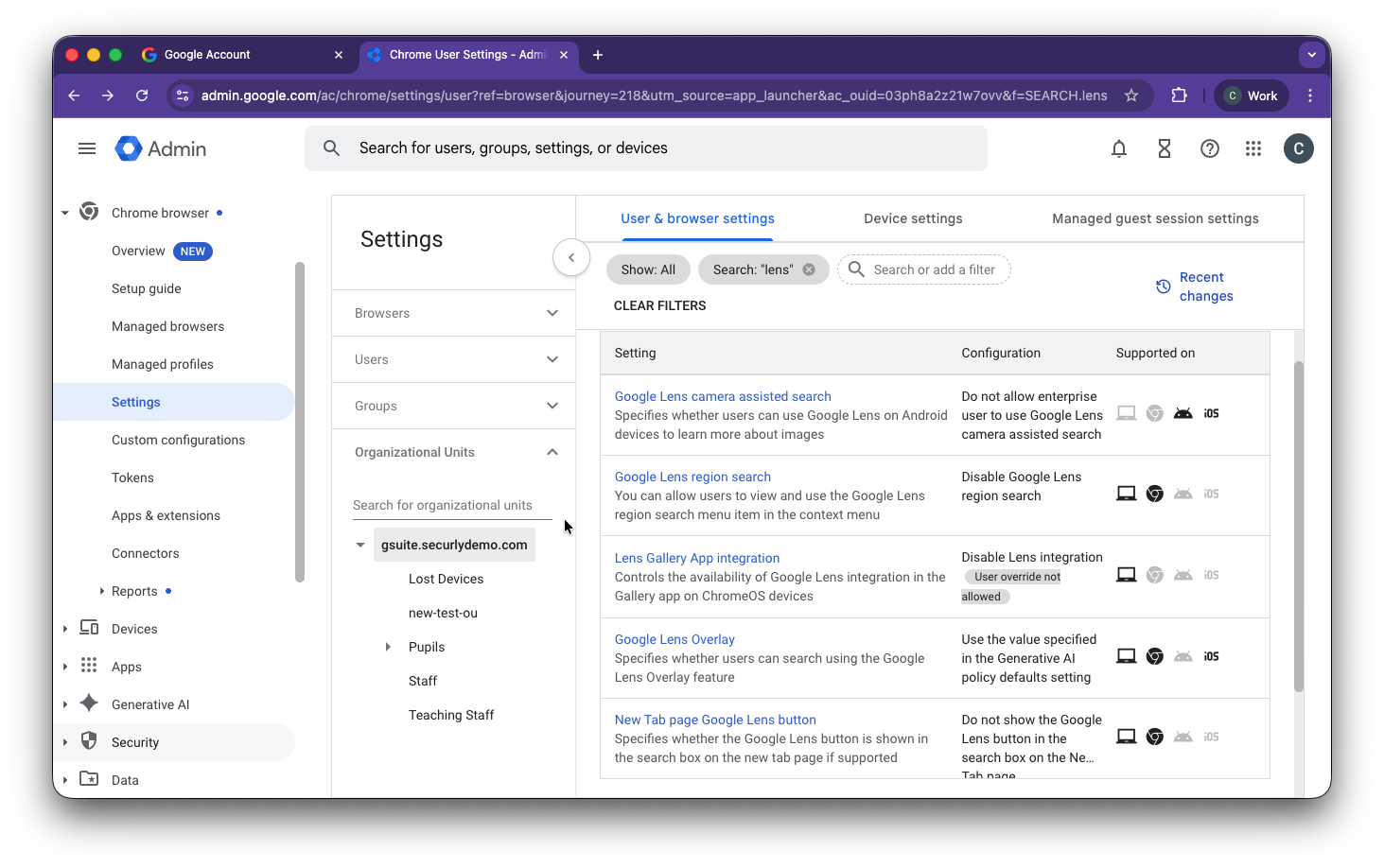Open the Google Lens region search setting

(x=692, y=477)
